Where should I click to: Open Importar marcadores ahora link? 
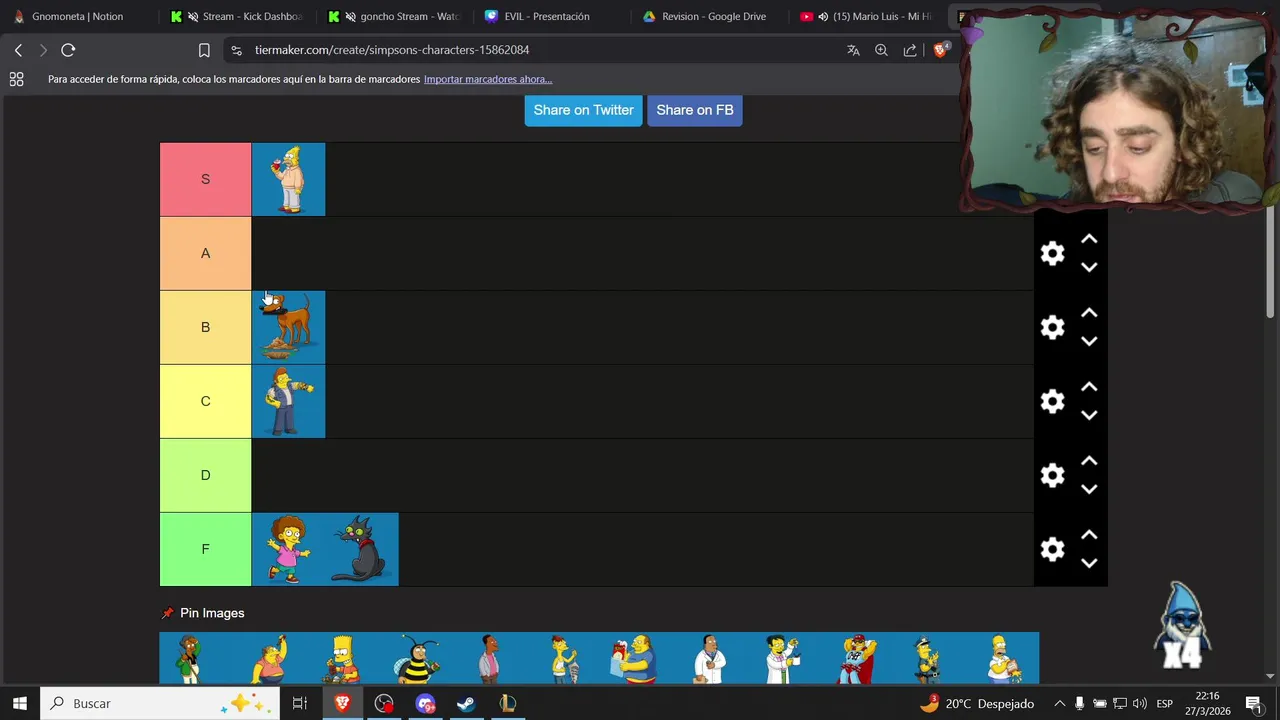[488, 79]
